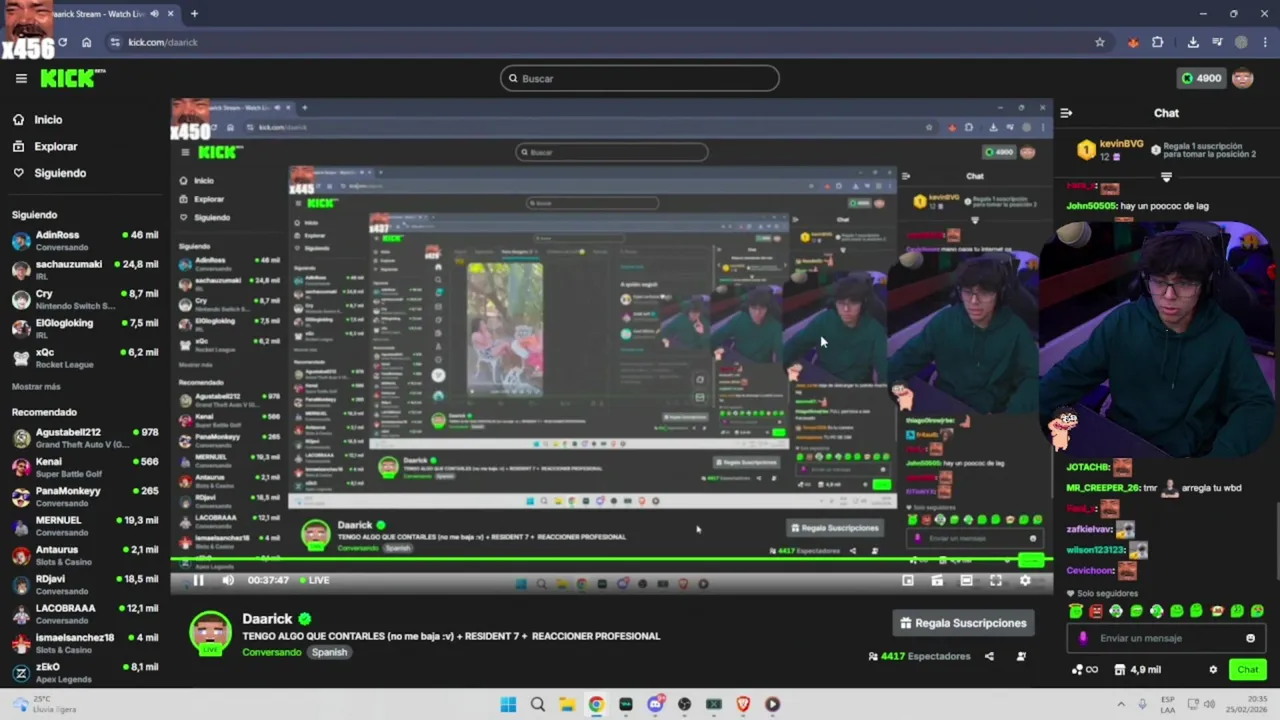Viewport: 1280px width, 720px height.
Task: Open chat settings gear
Action: [x=1213, y=670]
